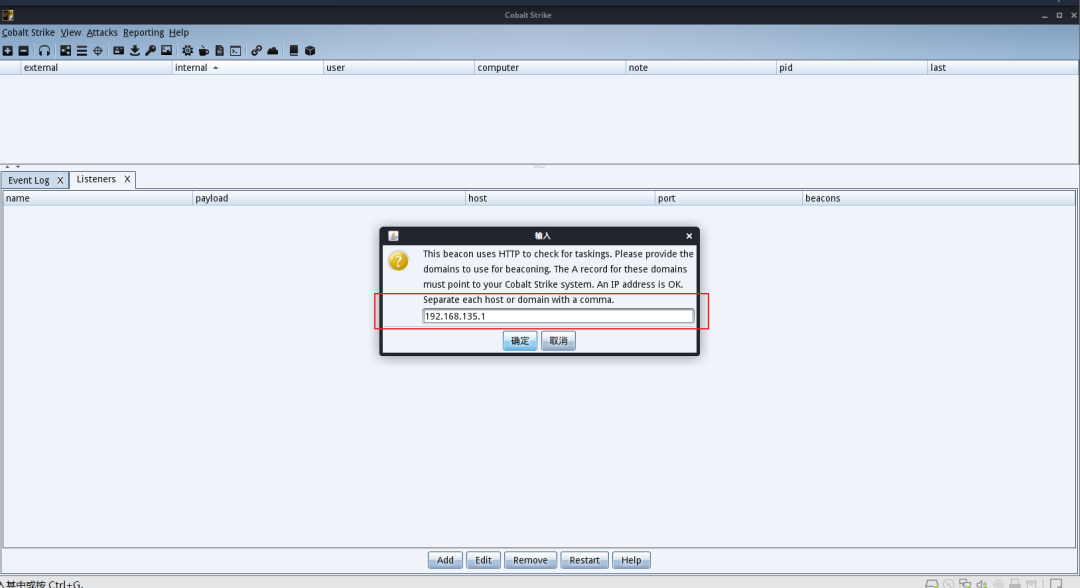Sort listeners by host column header
This screenshot has width=1080, height=588.
pyautogui.click(x=560, y=198)
